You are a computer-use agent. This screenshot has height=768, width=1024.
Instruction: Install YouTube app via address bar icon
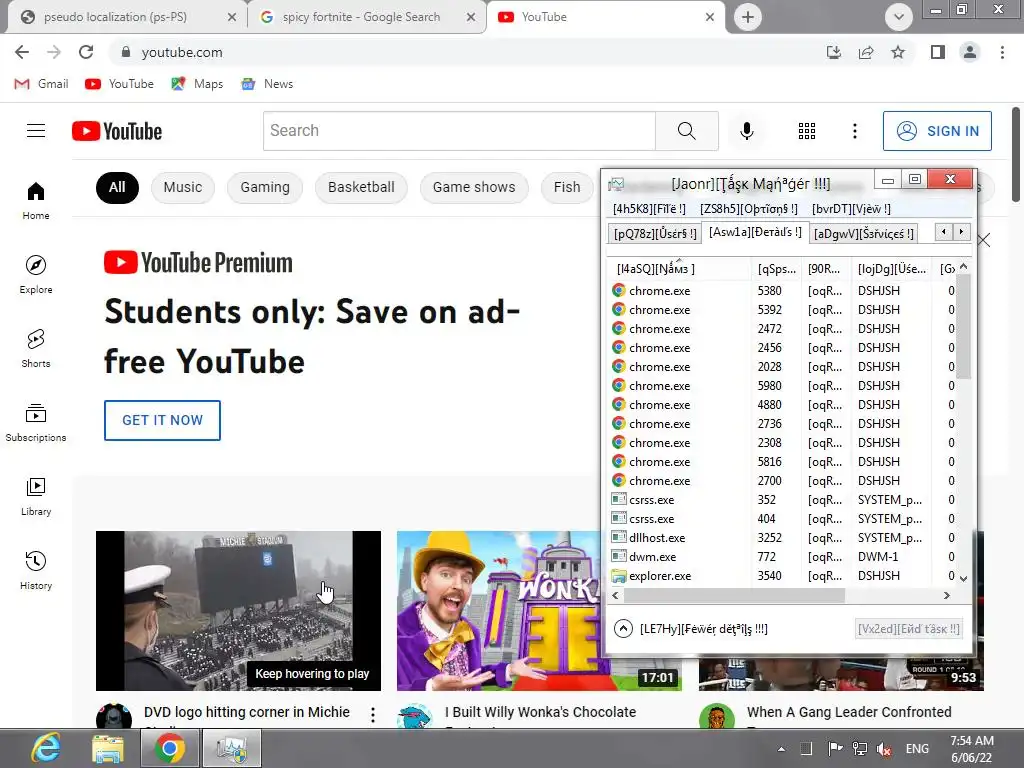pos(833,52)
